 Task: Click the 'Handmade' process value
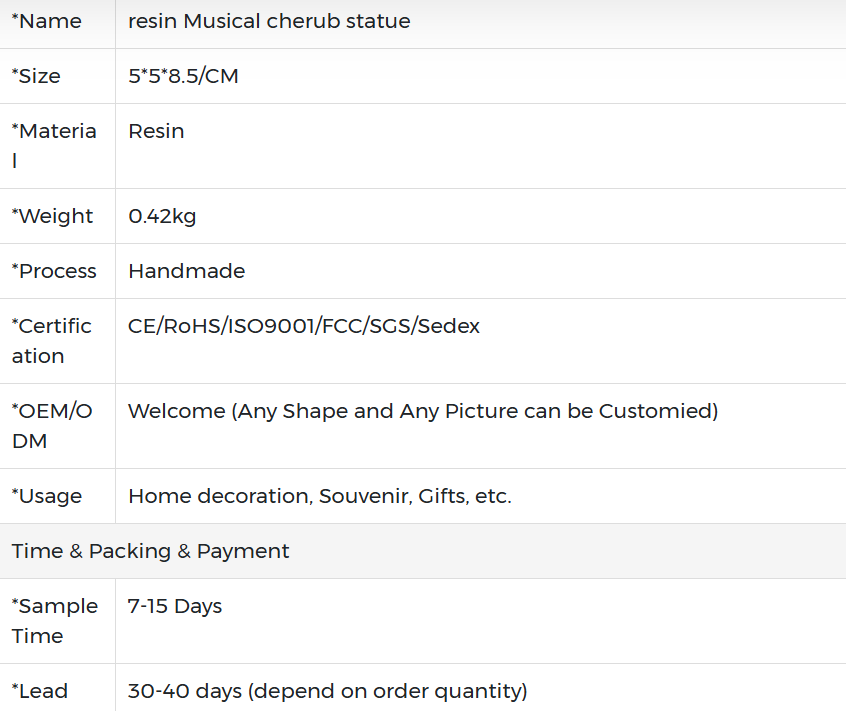(186, 271)
